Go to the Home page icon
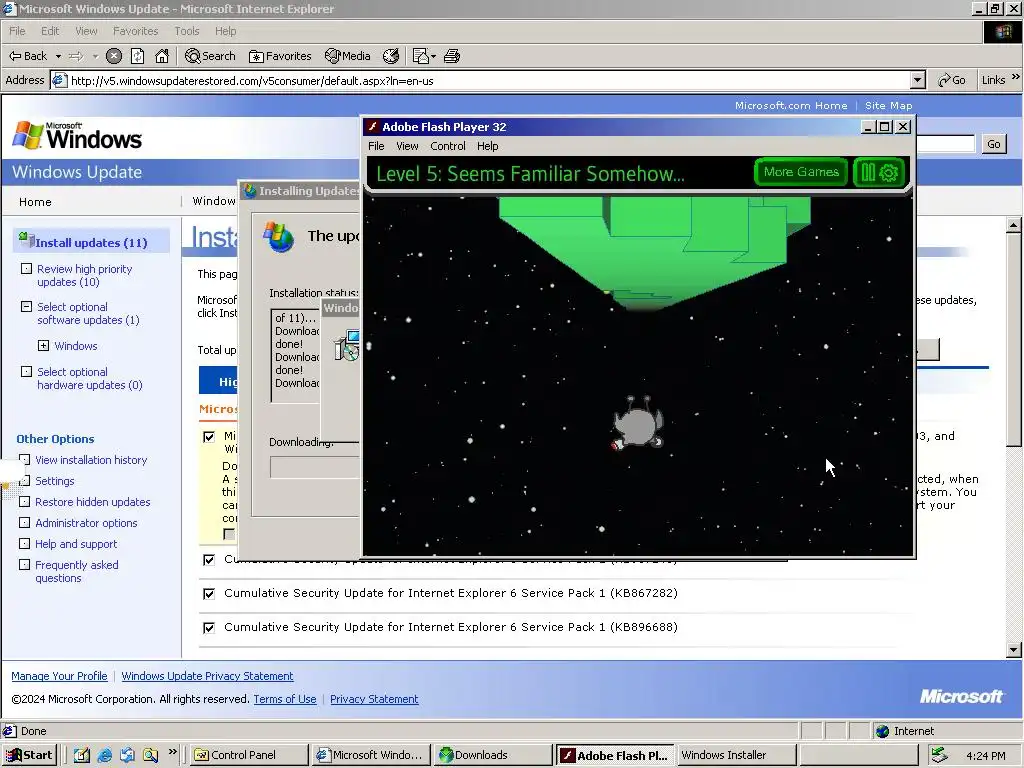This screenshot has width=1024, height=768. pyautogui.click(x=162, y=56)
